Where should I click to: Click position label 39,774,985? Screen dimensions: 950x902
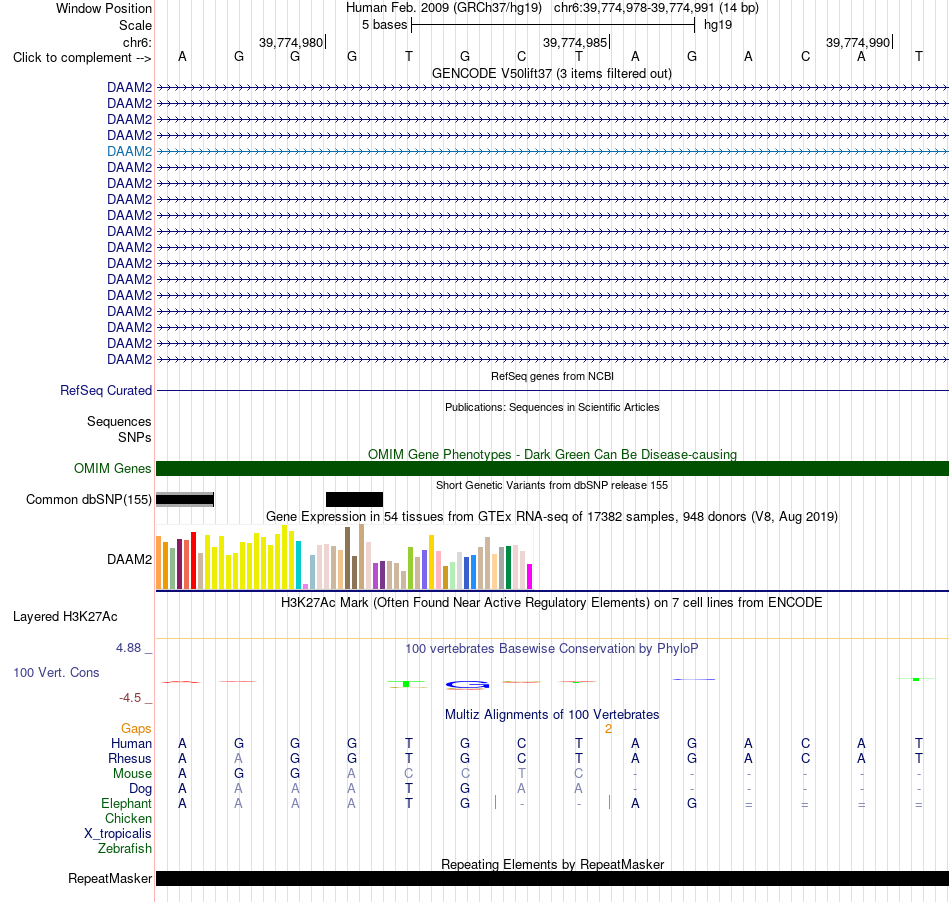[574, 42]
